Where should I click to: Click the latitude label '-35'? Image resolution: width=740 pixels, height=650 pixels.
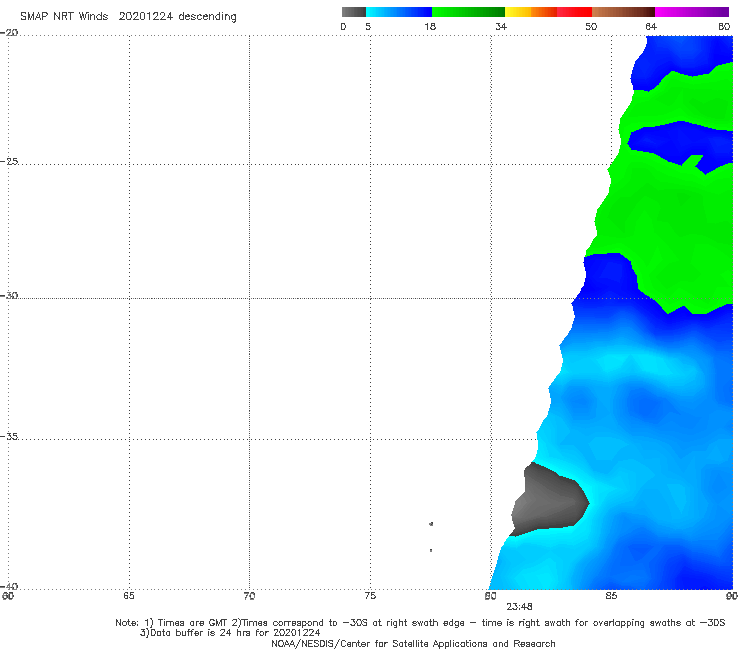pyautogui.click(x=9, y=436)
